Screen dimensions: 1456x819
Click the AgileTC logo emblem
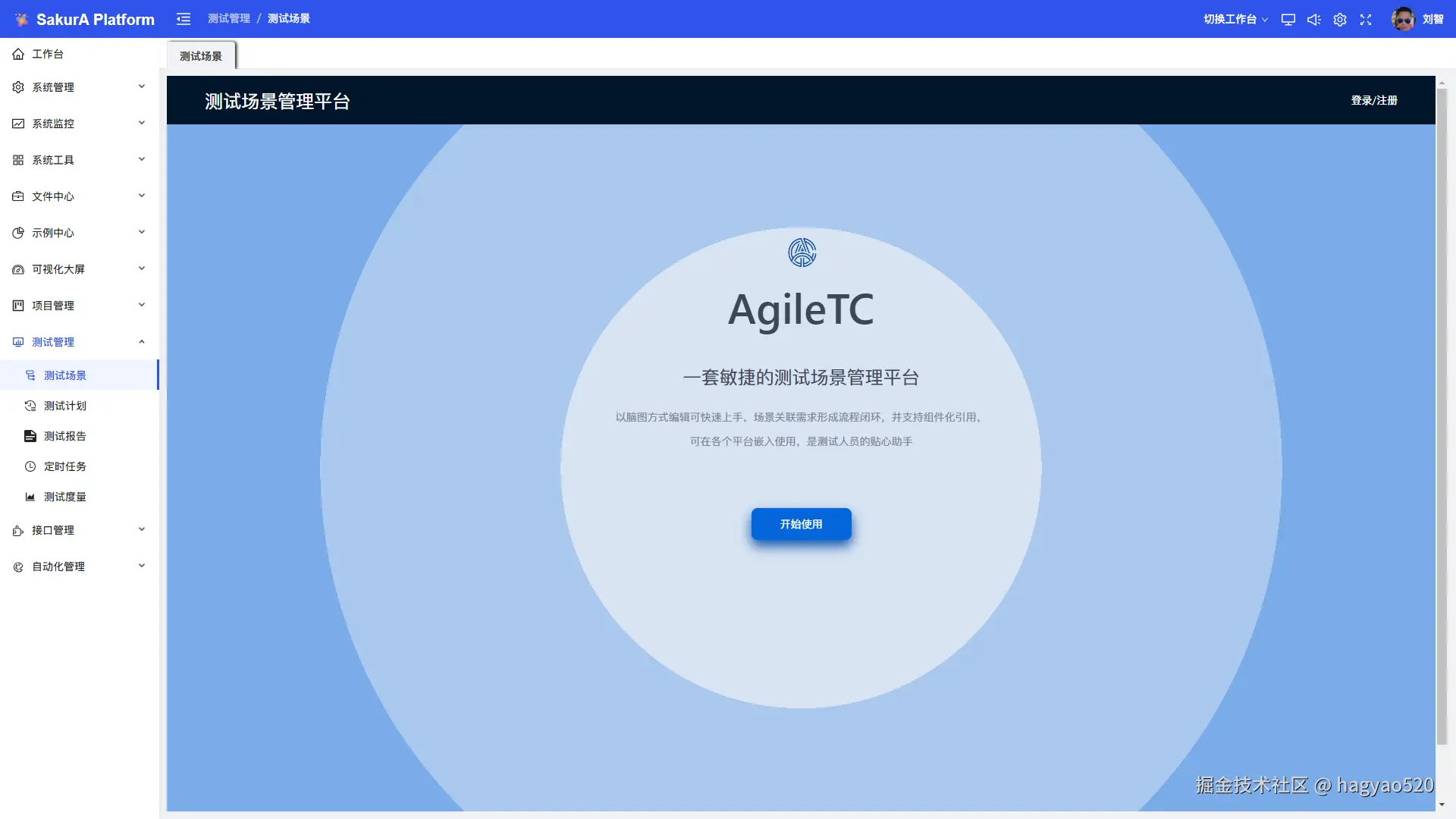(802, 253)
